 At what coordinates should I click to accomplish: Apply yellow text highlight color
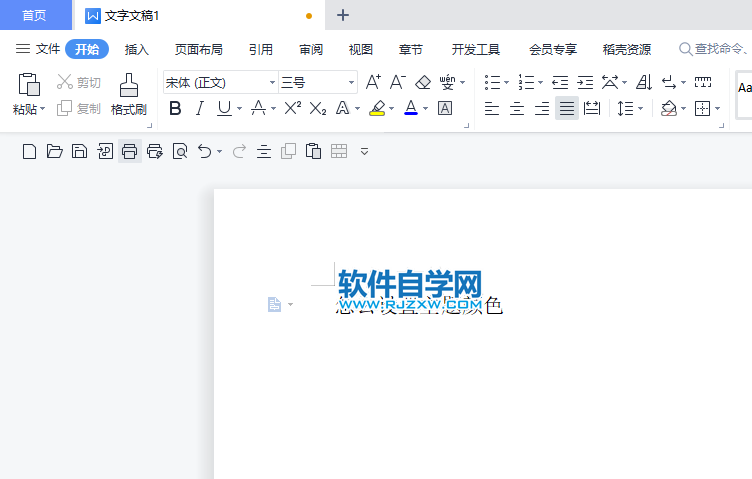pos(377,108)
